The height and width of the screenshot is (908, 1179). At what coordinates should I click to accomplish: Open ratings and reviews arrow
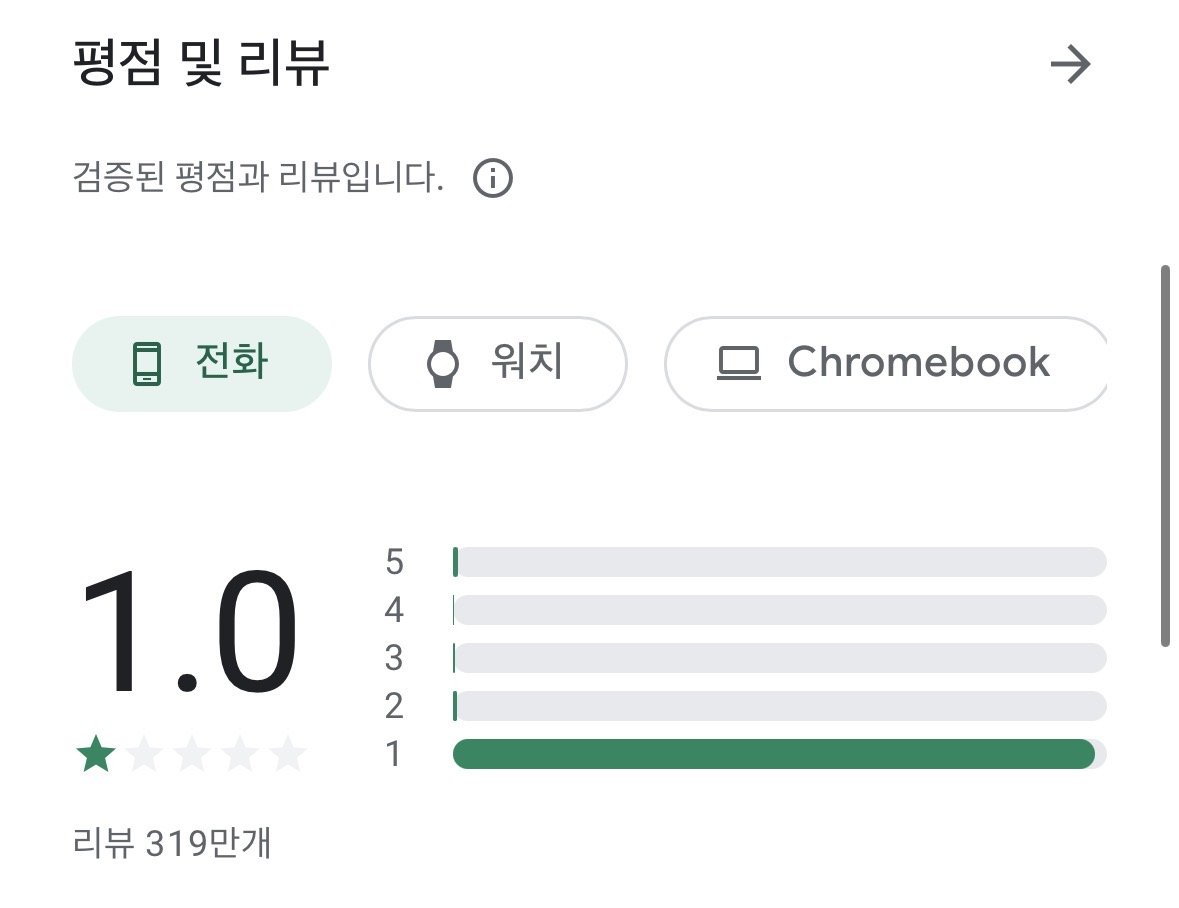[1070, 65]
